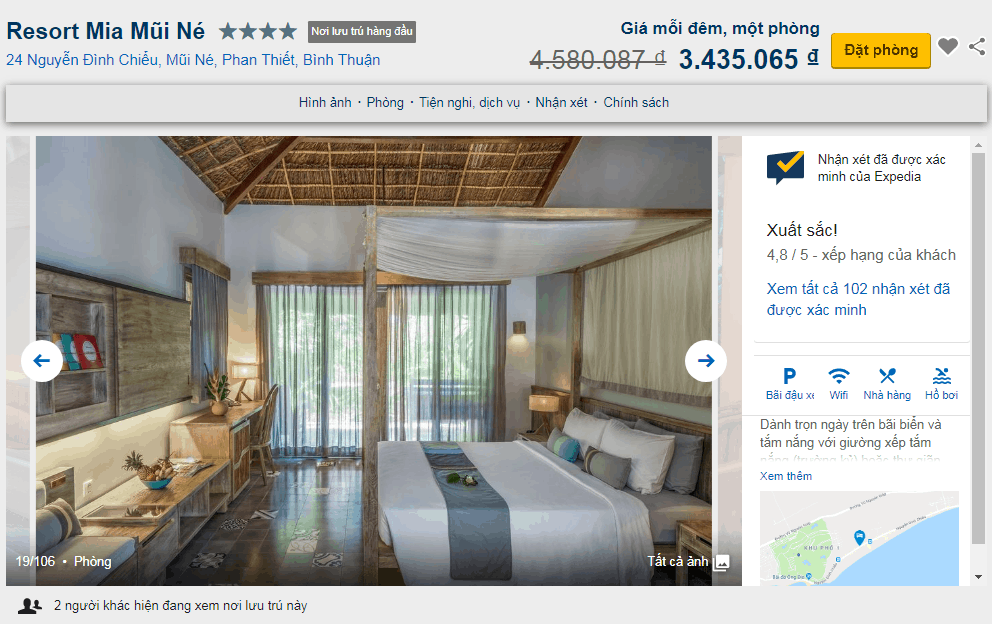Click the parking (Bãi đậu xe) icon
This screenshot has height=624, width=992.
tap(790, 376)
